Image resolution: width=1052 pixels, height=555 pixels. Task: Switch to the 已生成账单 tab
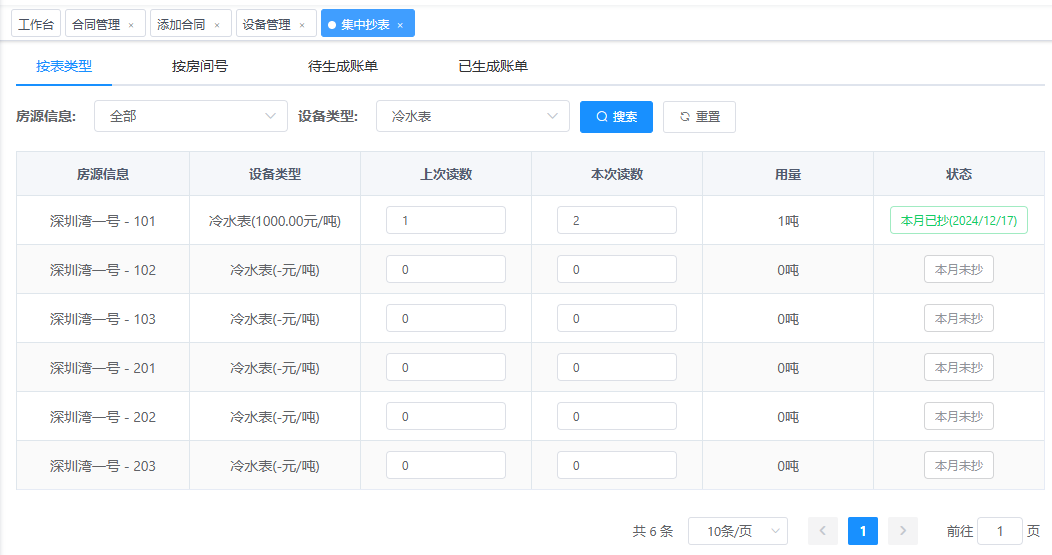493,67
